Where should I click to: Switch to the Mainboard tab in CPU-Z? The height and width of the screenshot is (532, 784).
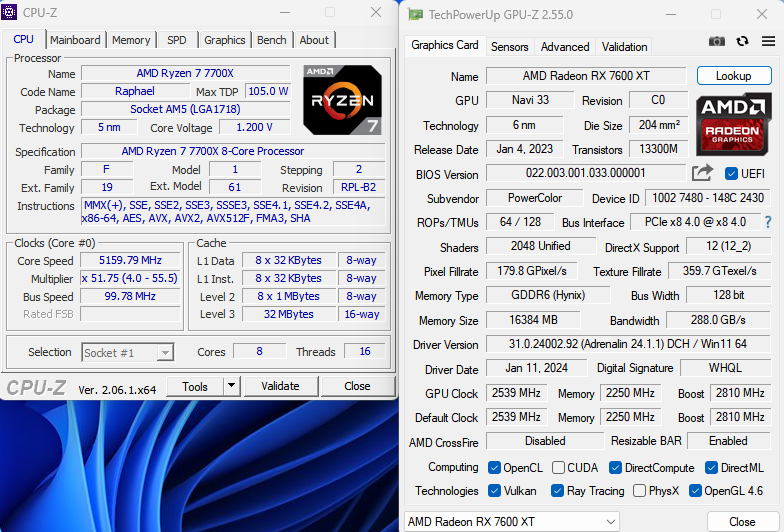tap(75, 40)
